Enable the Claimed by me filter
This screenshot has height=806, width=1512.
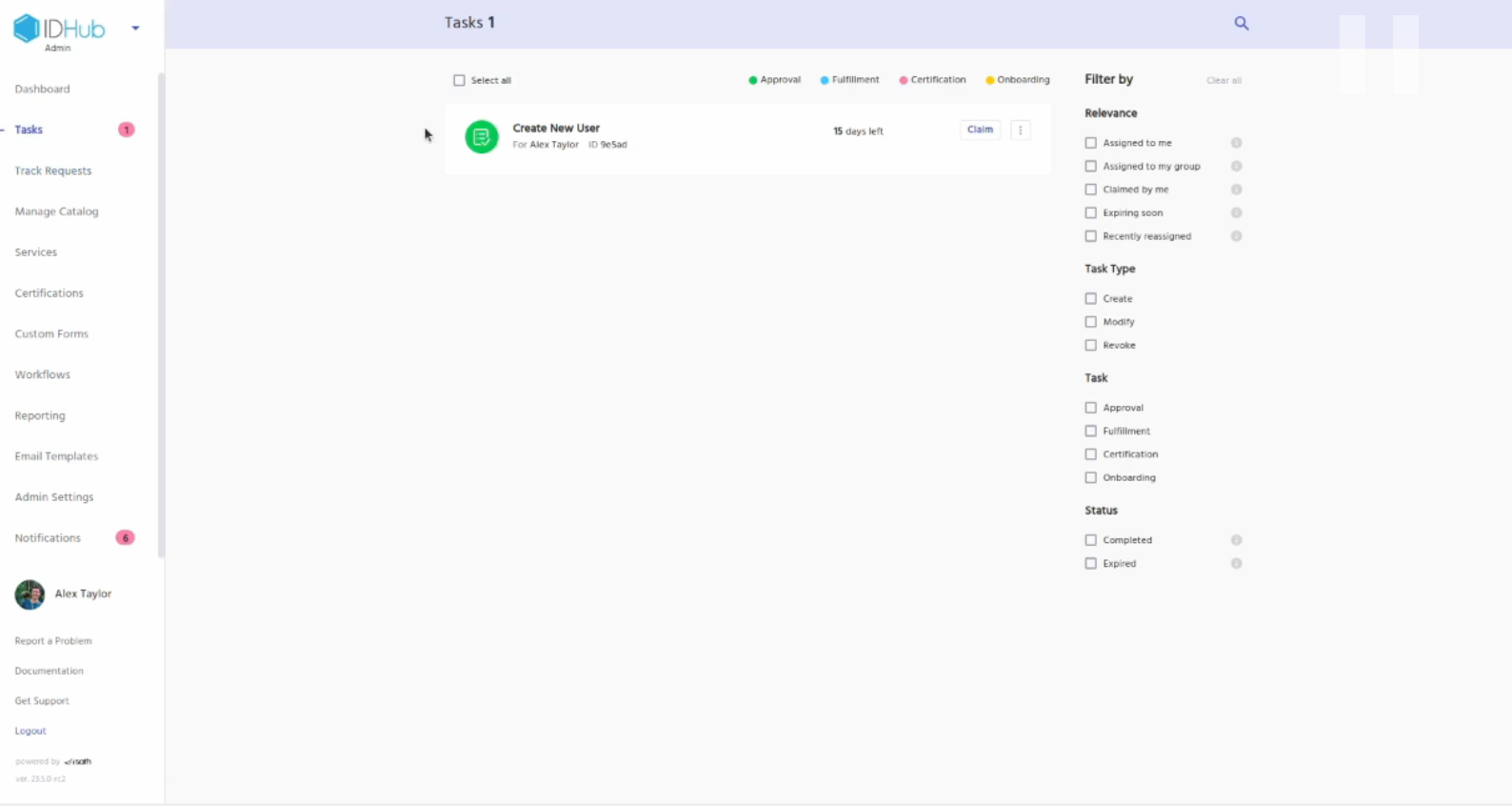coord(1091,190)
